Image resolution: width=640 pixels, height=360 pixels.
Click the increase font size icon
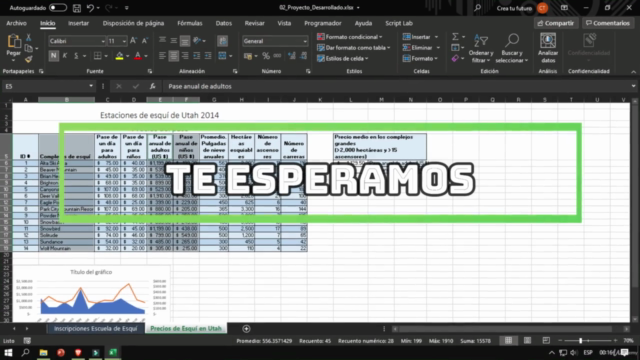(133, 41)
